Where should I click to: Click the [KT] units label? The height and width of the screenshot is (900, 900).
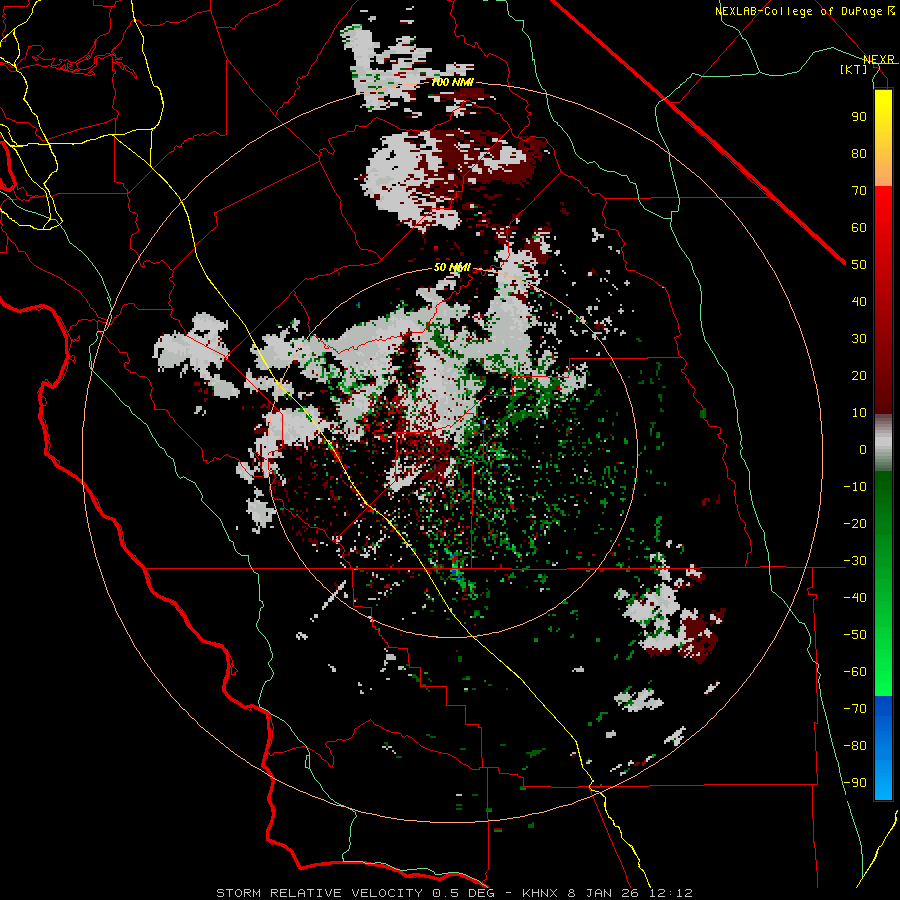[854, 69]
